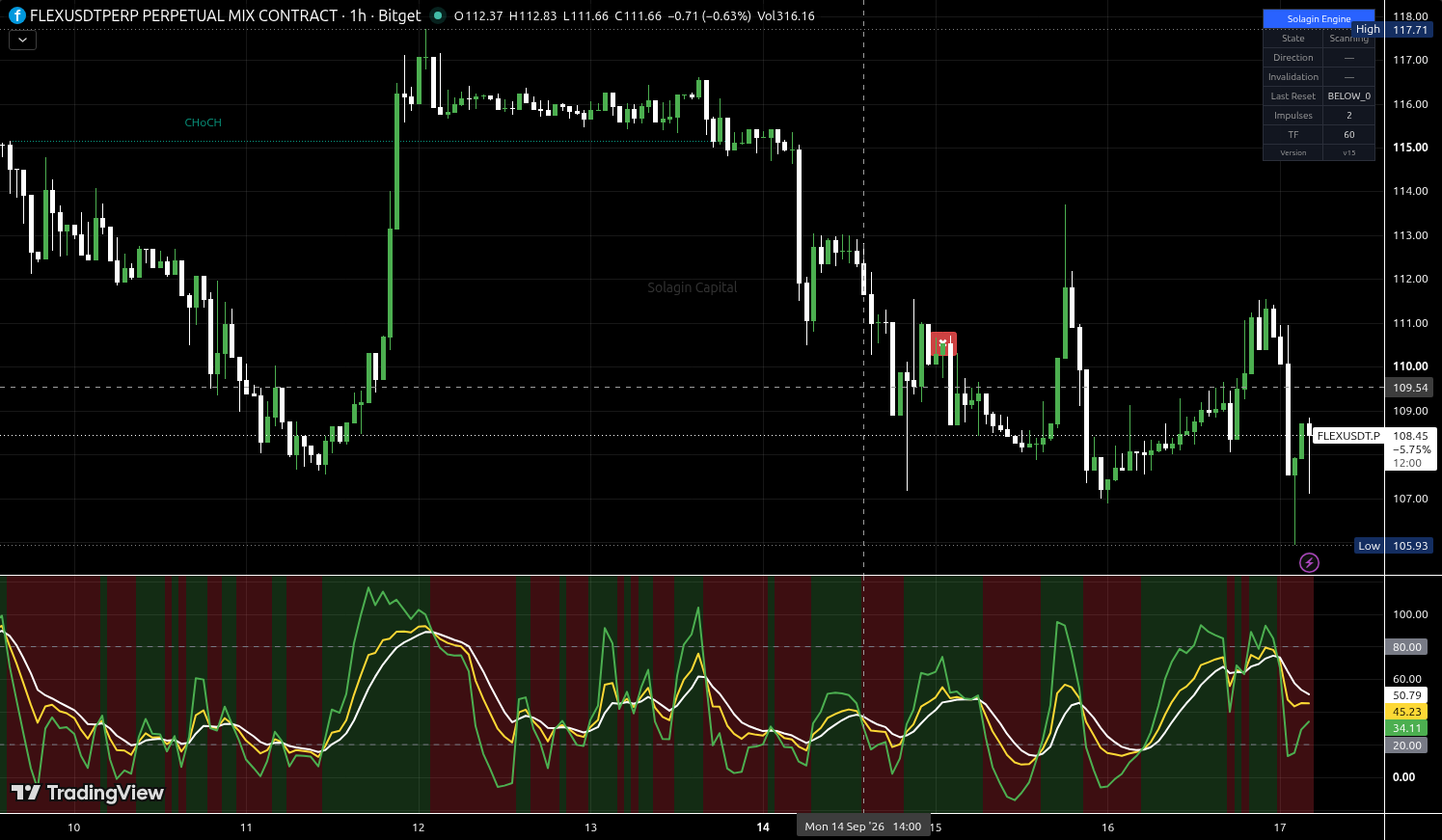Click the FLEXUSDT.P last price label
This screenshot has height=840, width=1442.
pos(1348,436)
